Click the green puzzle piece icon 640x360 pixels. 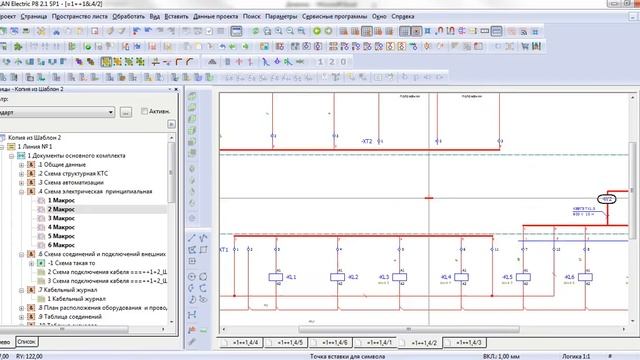click(18, 46)
